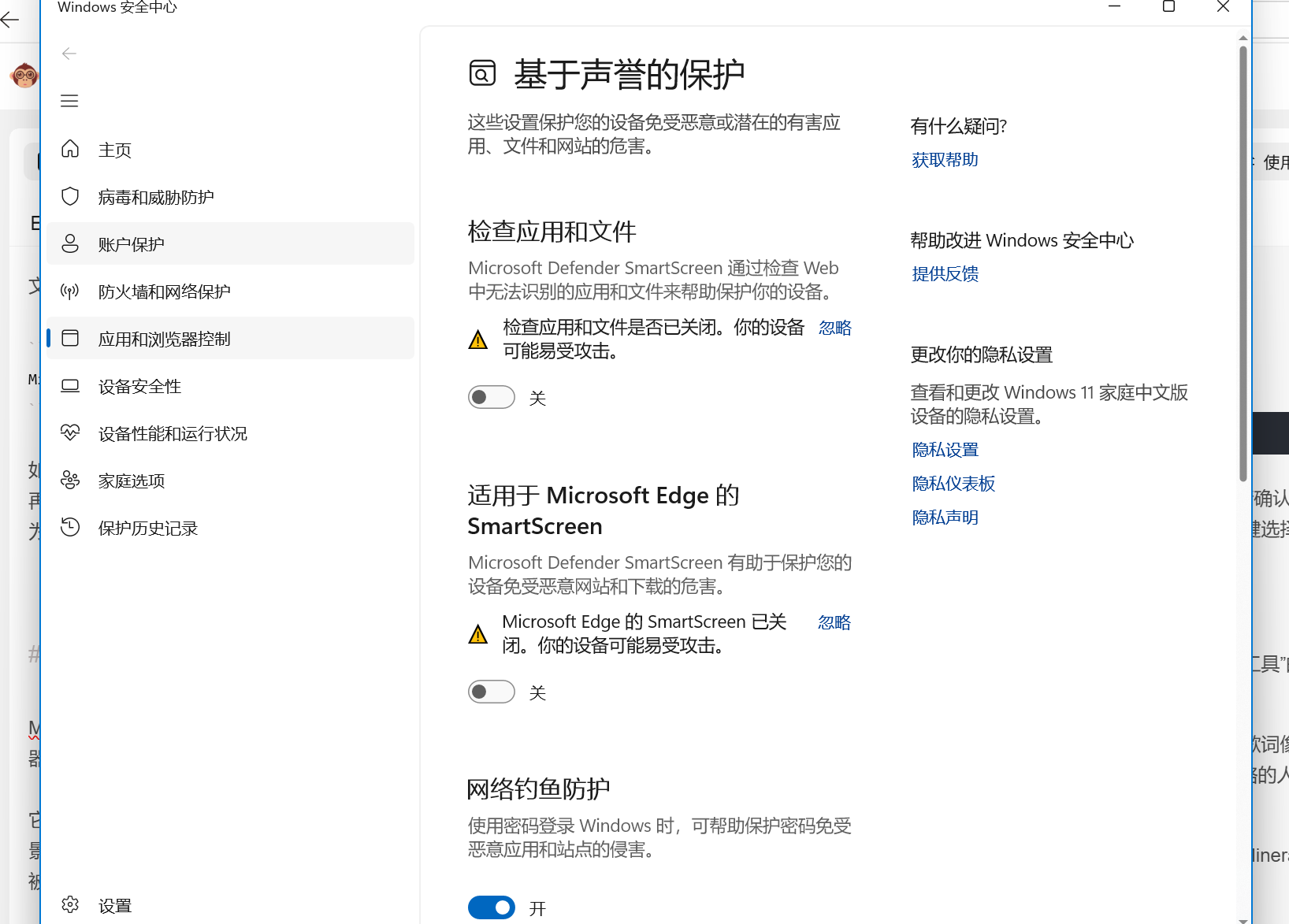Click the warning triangle beside 检查应用和文件 alert
This screenshot has width=1289, height=924.
coord(477,340)
